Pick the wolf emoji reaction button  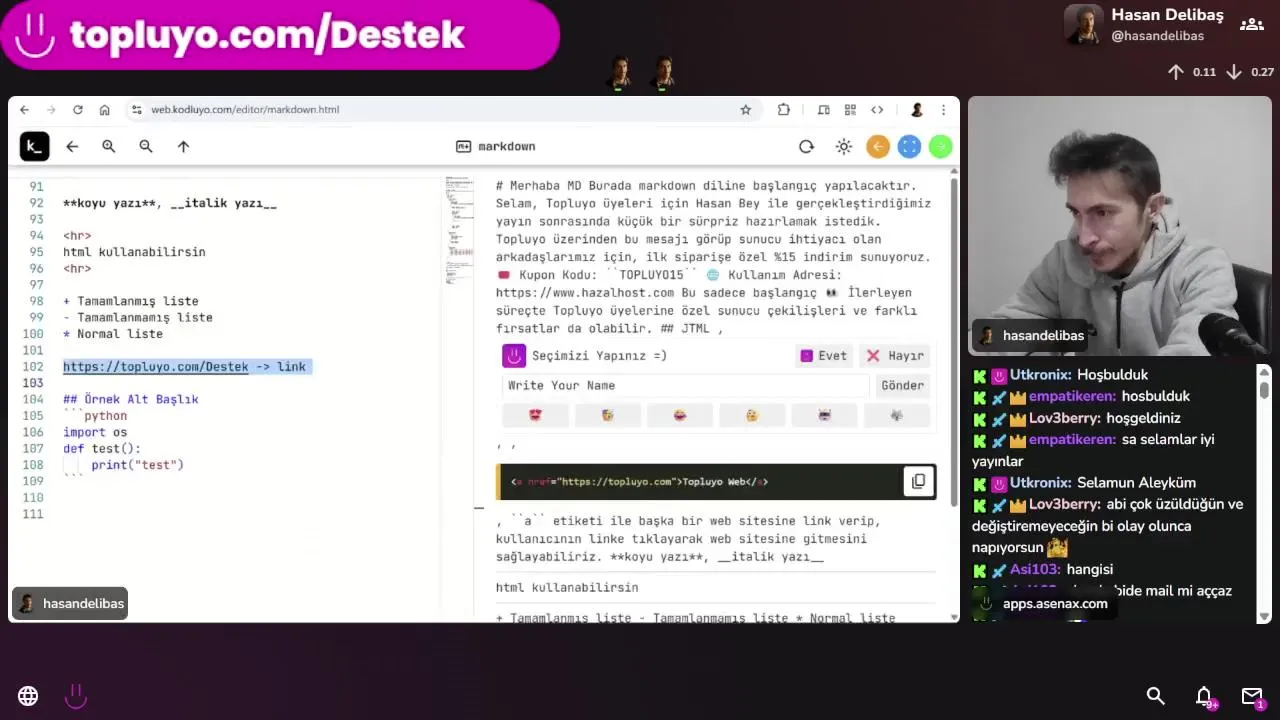point(896,415)
